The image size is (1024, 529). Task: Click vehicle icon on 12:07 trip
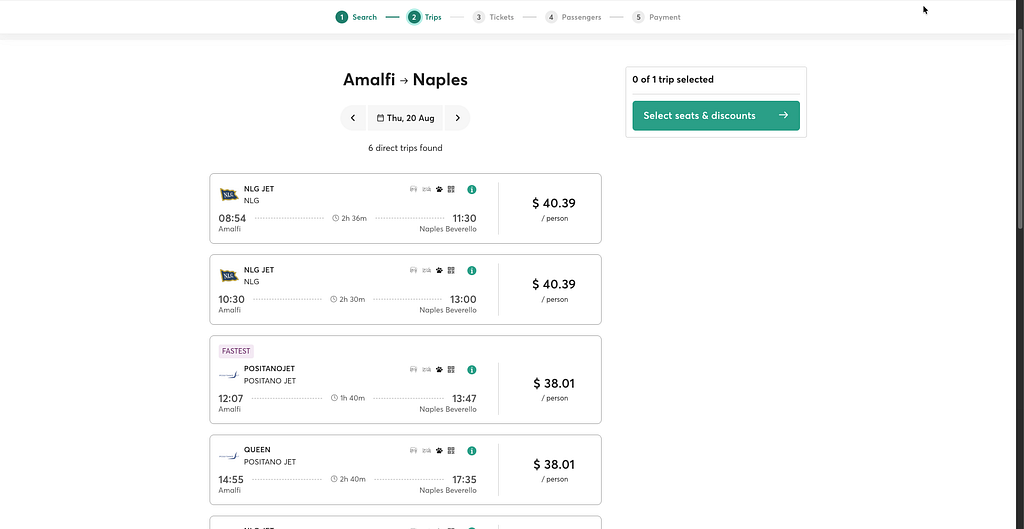[x=413, y=370]
